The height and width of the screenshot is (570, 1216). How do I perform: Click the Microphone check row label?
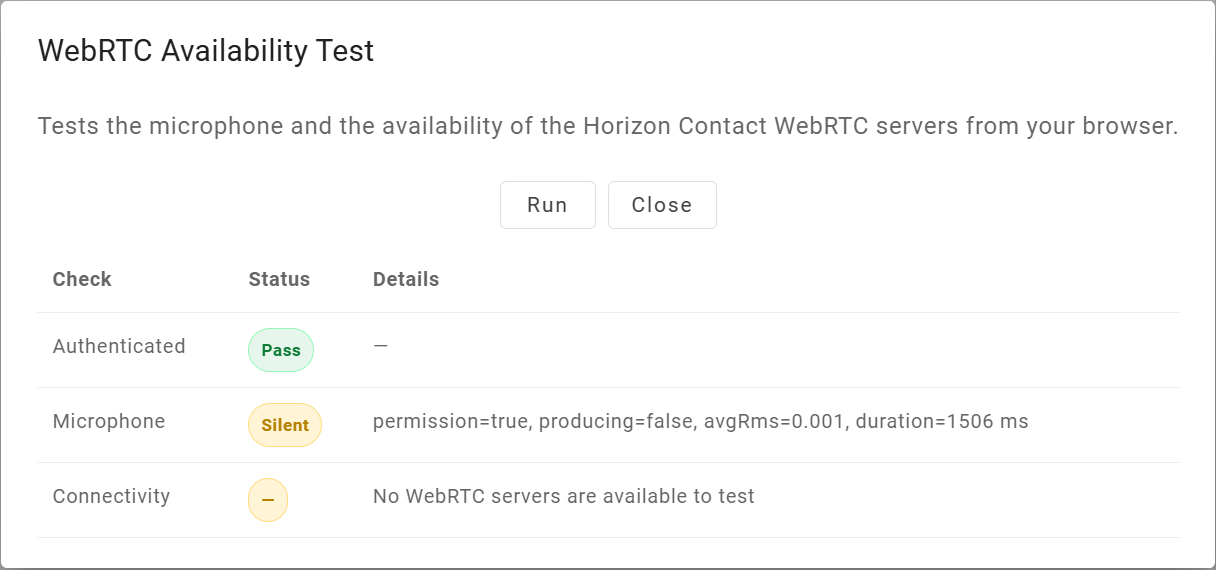click(x=109, y=421)
